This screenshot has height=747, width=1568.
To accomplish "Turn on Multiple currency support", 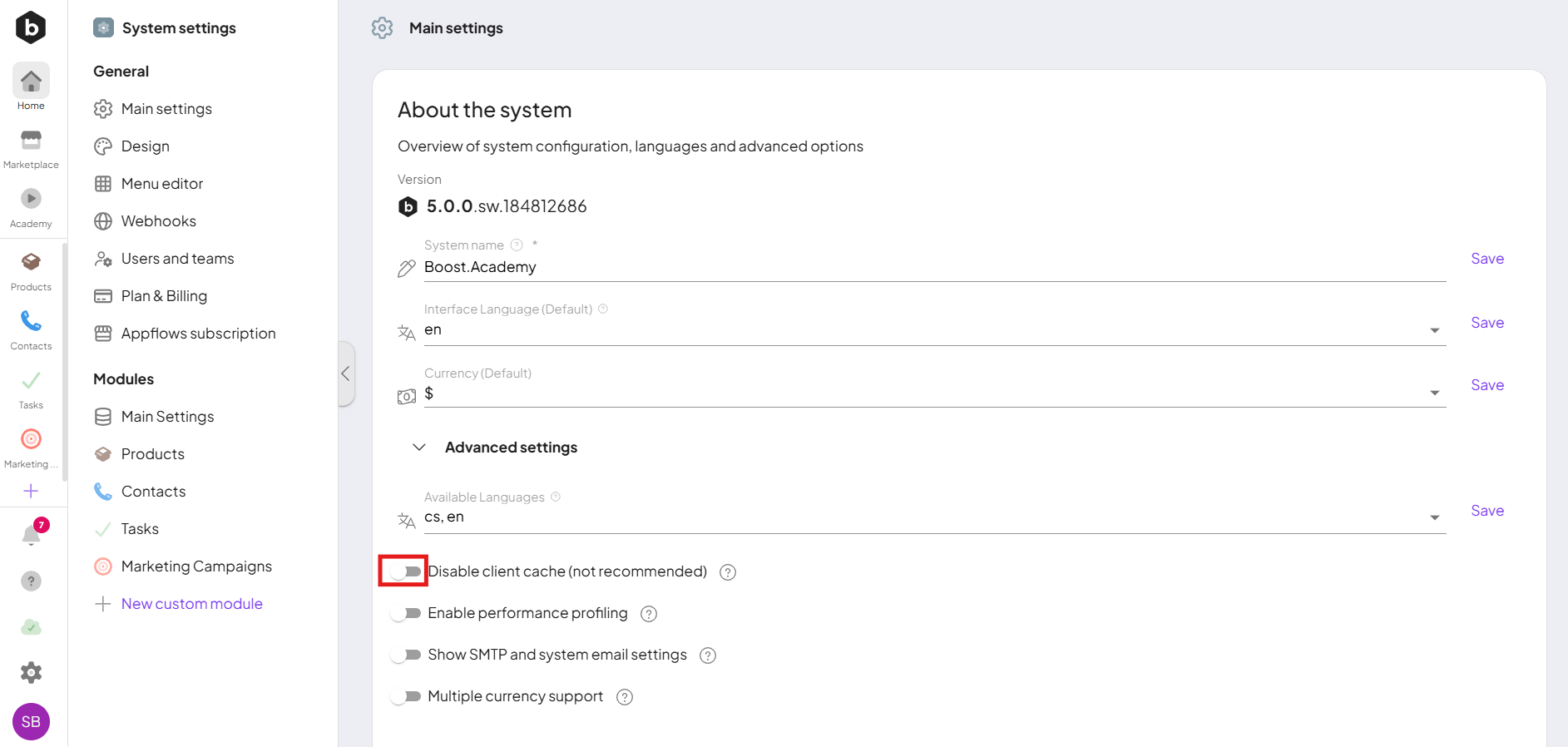I will point(406,696).
